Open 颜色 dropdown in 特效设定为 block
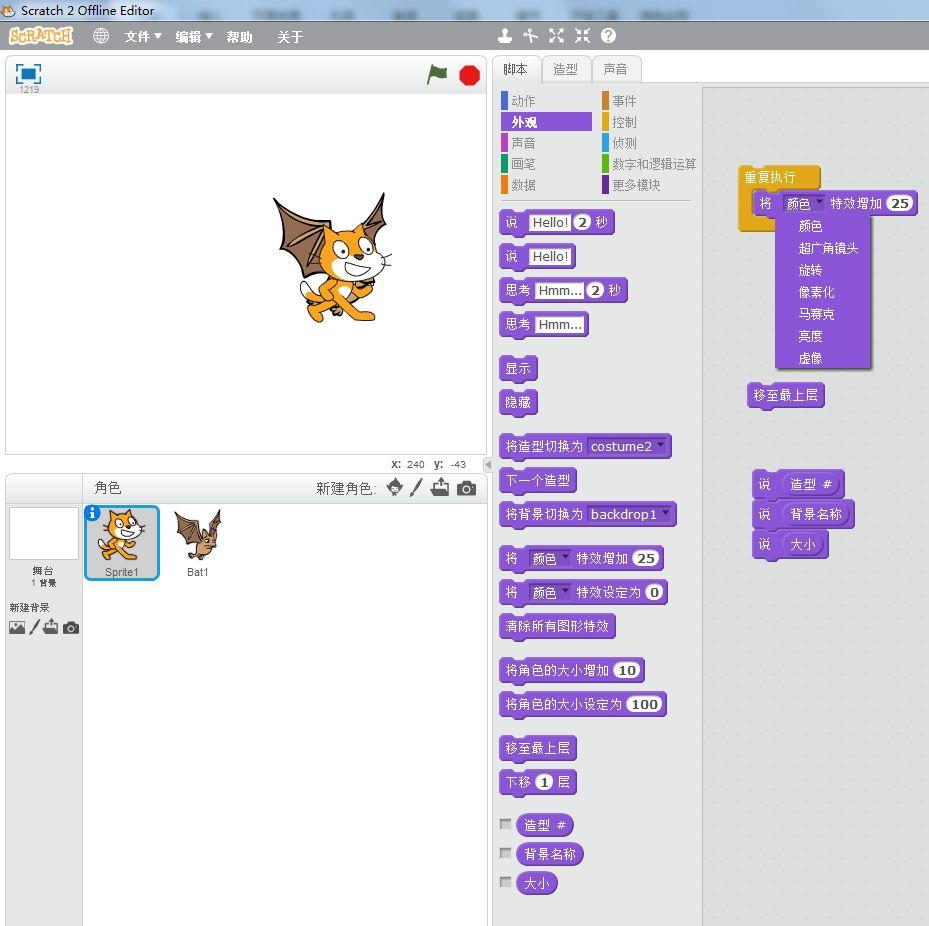This screenshot has width=929, height=926. pyautogui.click(x=549, y=592)
